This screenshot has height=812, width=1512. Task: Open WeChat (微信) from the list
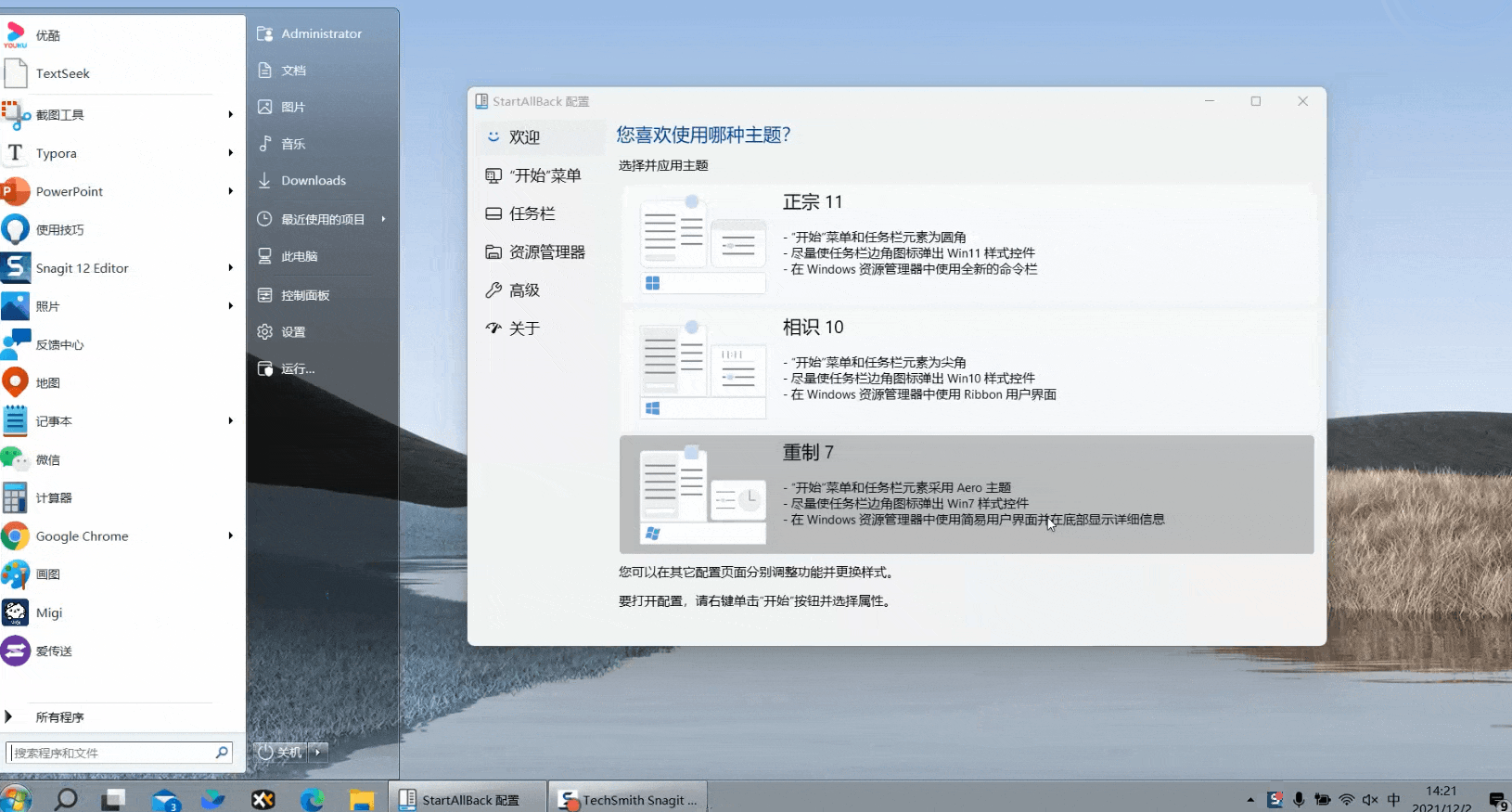(121, 459)
